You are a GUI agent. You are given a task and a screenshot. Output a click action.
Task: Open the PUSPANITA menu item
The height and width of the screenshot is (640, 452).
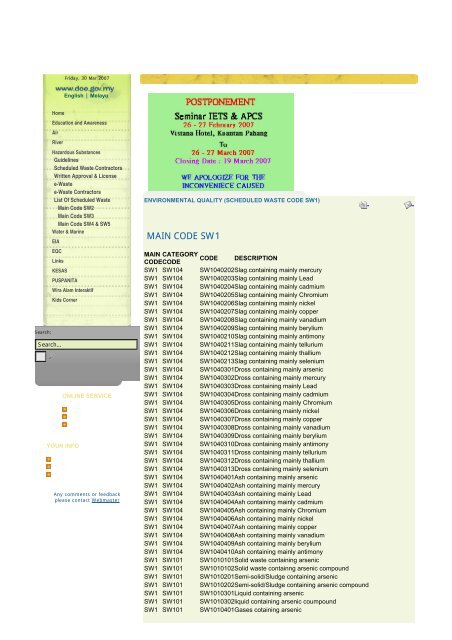[65, 281]
